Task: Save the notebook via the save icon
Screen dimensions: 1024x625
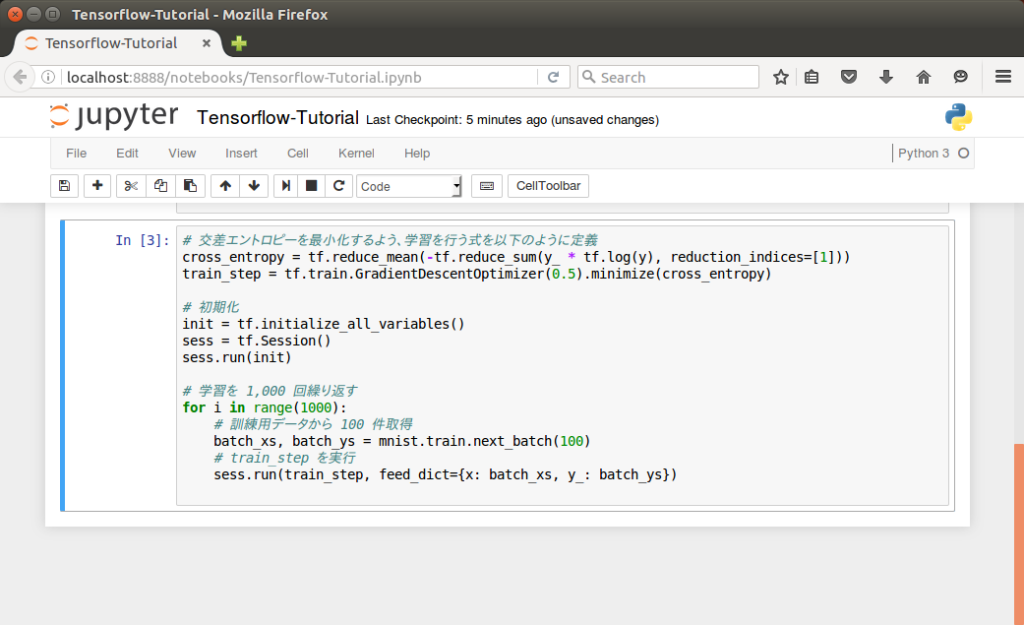Action: coord(64,185)
